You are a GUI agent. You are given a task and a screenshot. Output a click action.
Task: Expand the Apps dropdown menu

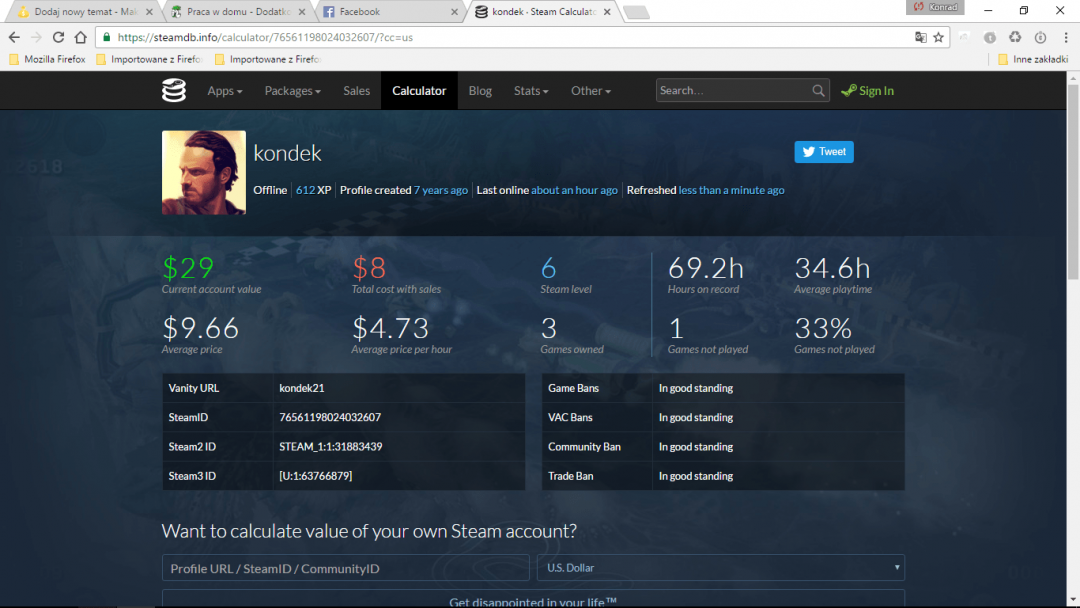225,91
